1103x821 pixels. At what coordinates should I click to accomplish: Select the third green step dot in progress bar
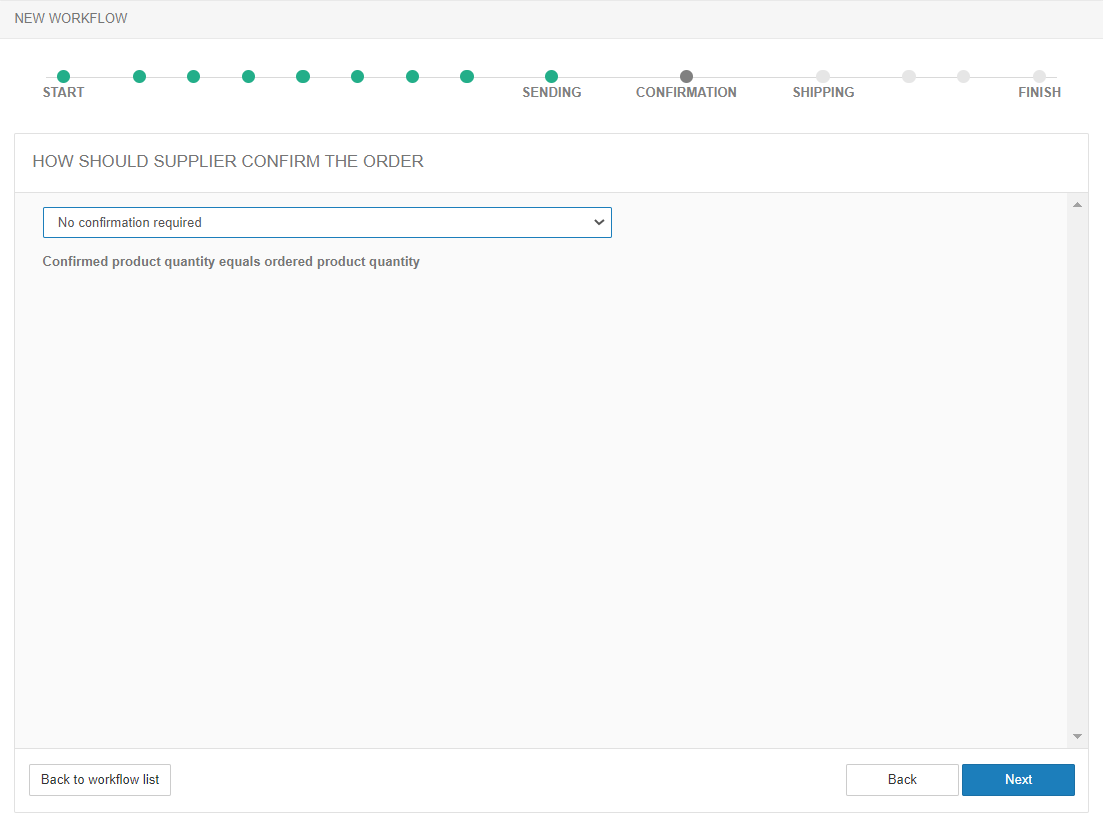tap(194, 77)
